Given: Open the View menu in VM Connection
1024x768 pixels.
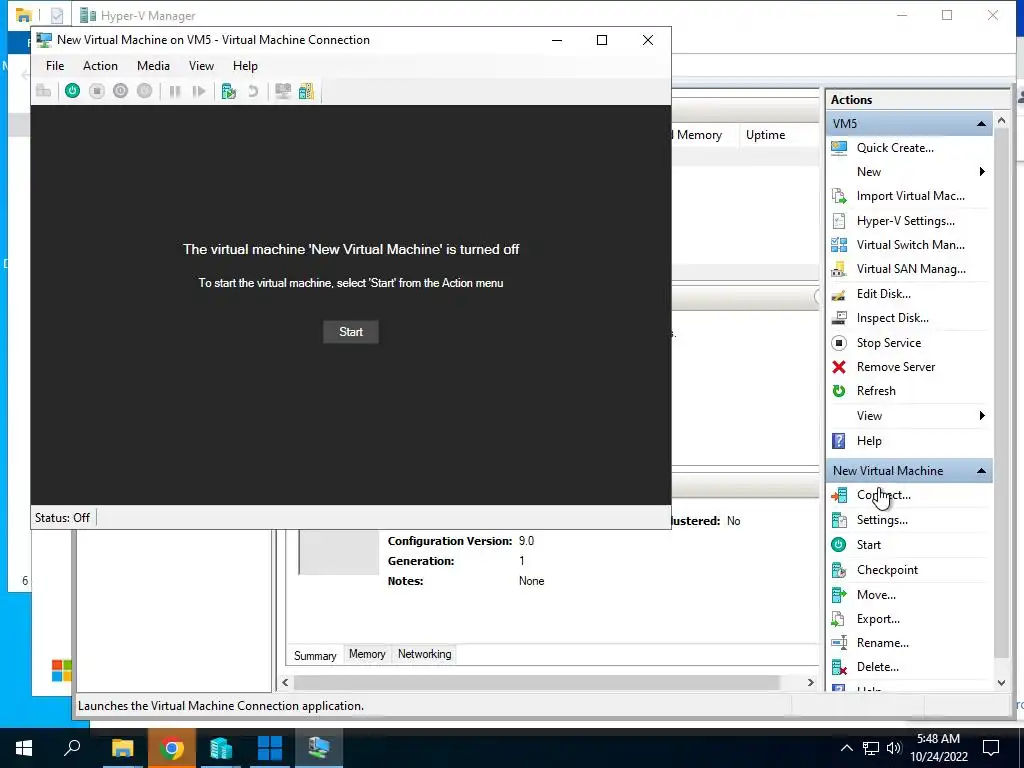Looking at the screenshot, I should click(x=201, y=66).
